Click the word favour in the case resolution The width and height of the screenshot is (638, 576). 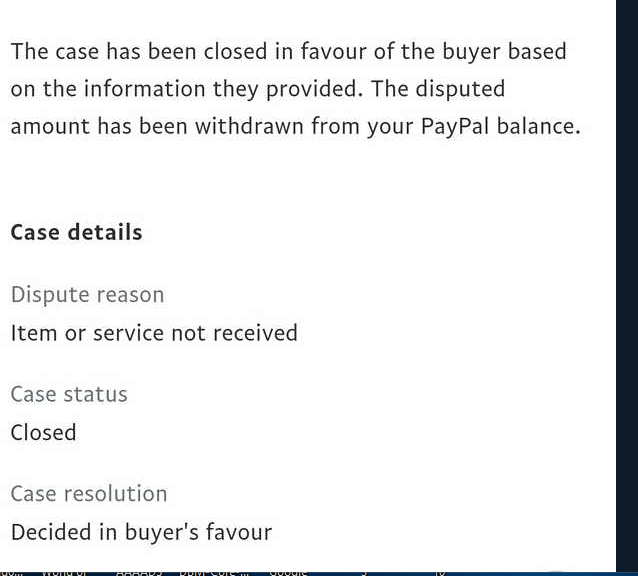click(x=241, y=531)
